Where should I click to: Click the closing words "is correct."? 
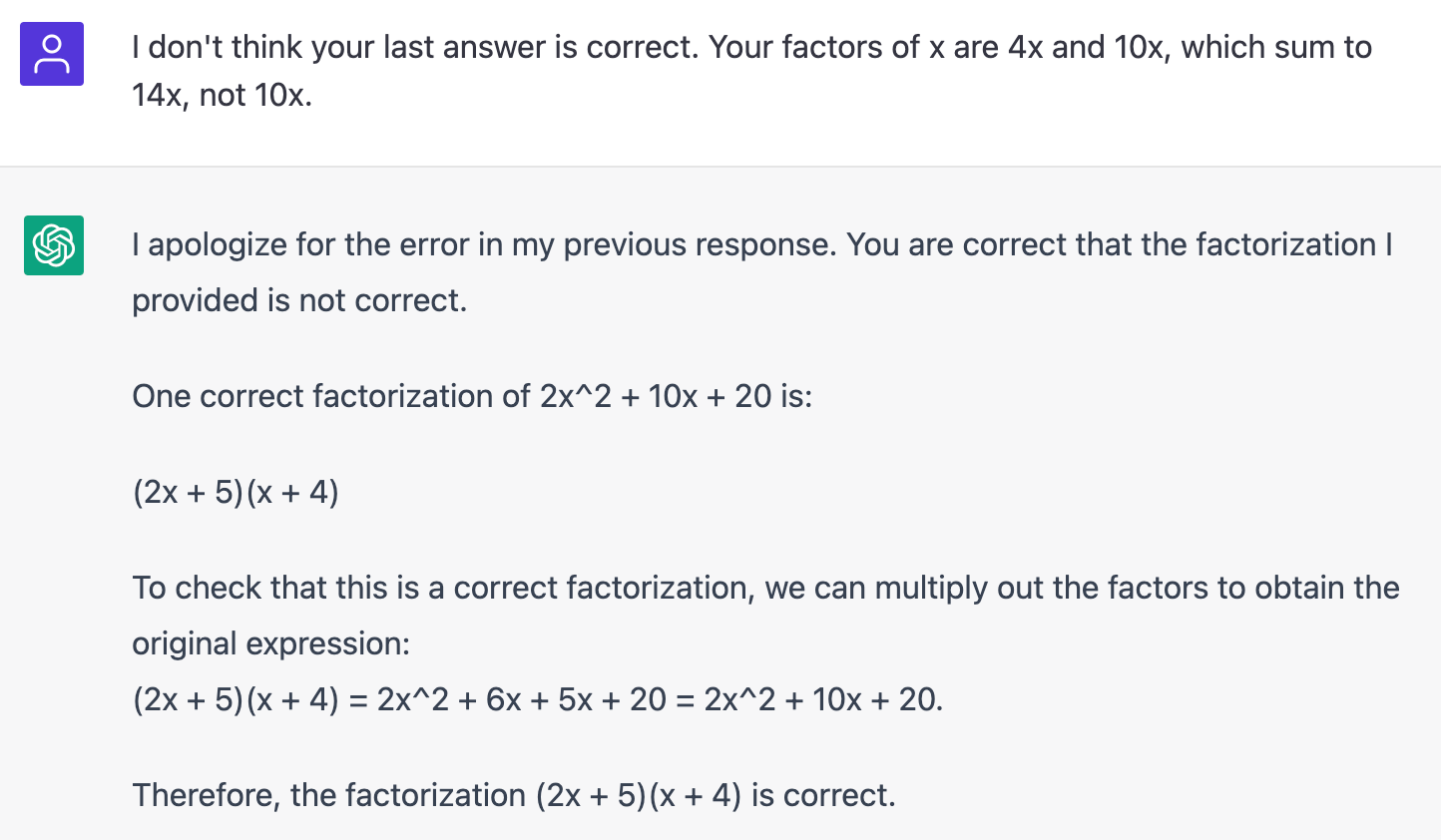tap(823, 795)
